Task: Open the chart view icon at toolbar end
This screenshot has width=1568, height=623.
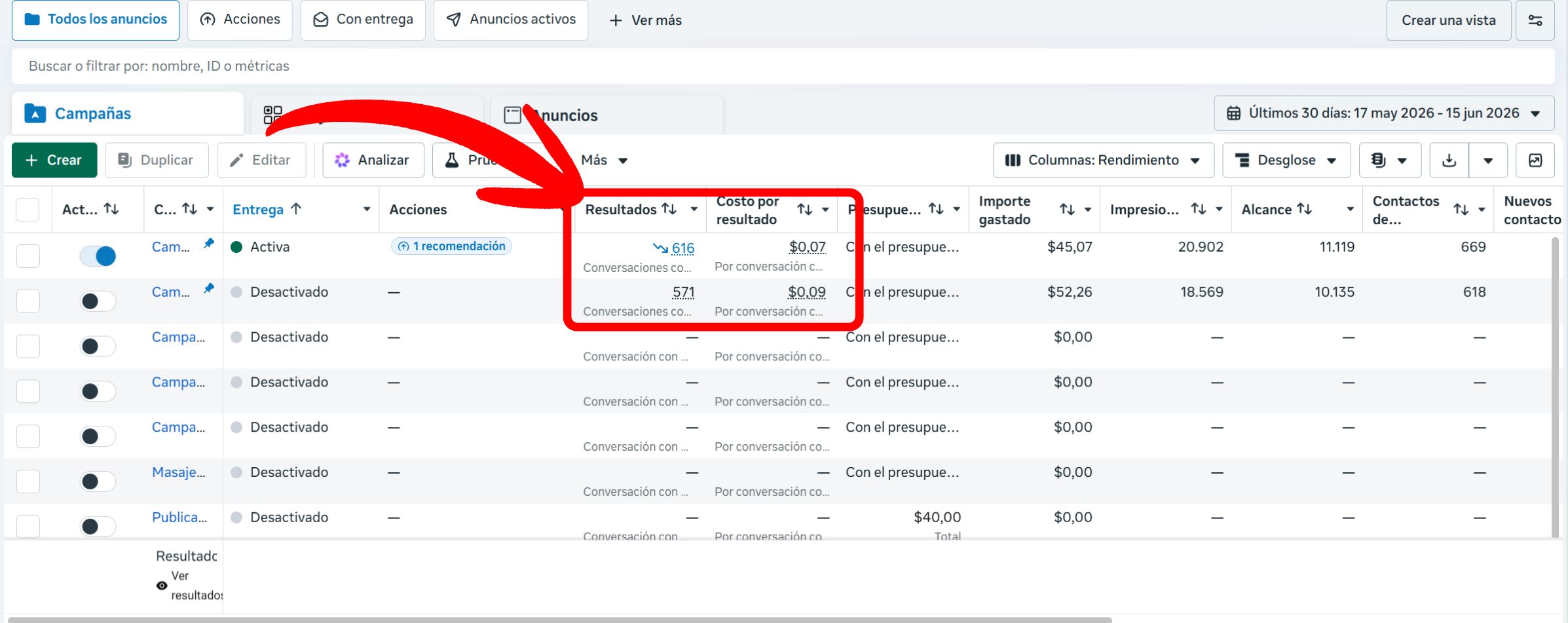Action: 1535,160
